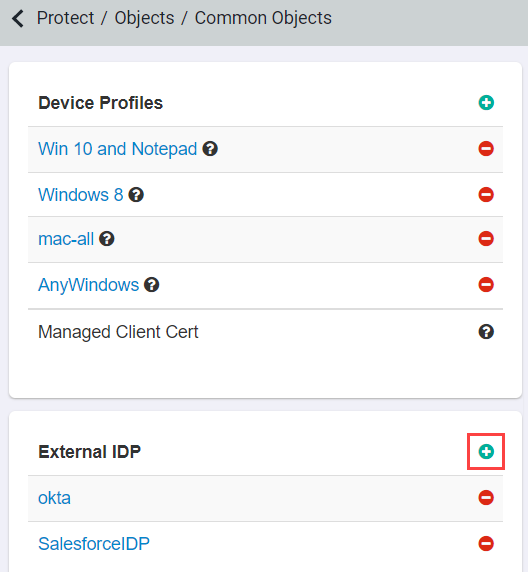
Task: Delete the SalesforceIDP entry
Action: click(x=486, y=544)
